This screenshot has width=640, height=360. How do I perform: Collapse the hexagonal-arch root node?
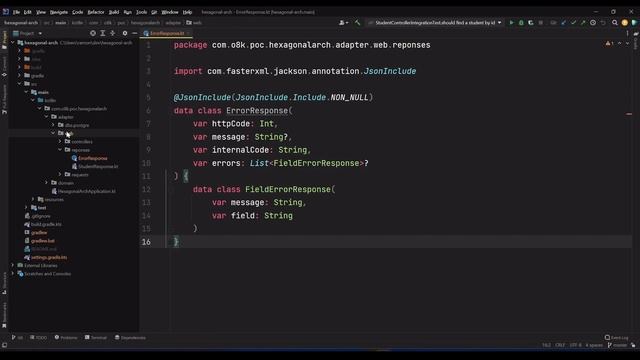(13, 42)
